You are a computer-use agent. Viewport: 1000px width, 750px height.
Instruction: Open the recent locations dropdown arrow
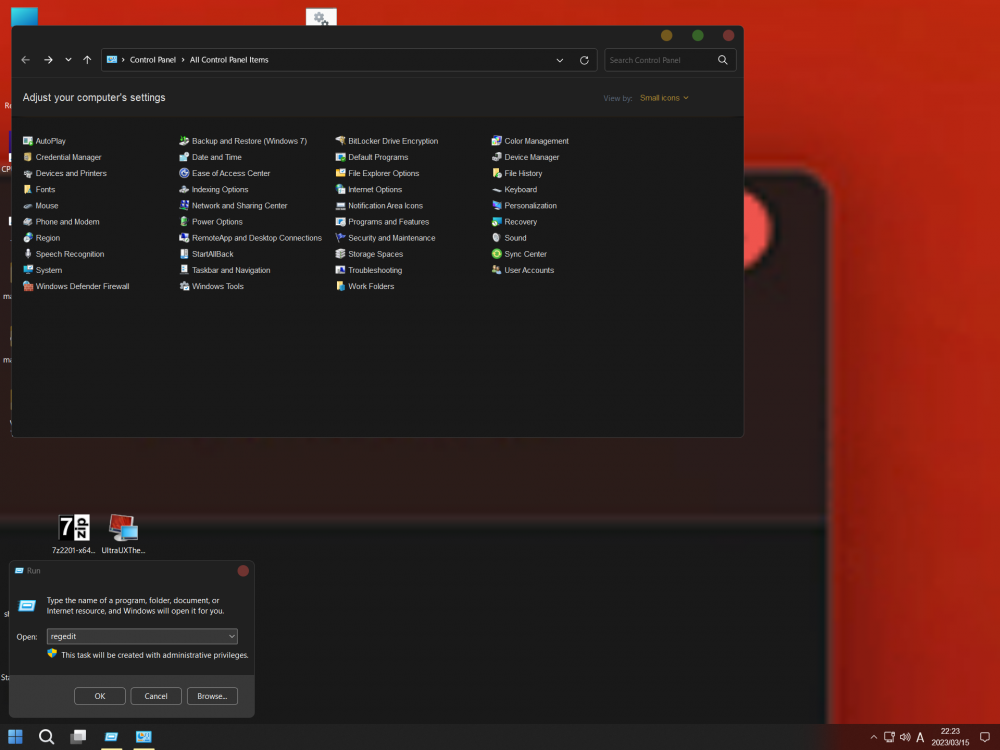point(68,60)
